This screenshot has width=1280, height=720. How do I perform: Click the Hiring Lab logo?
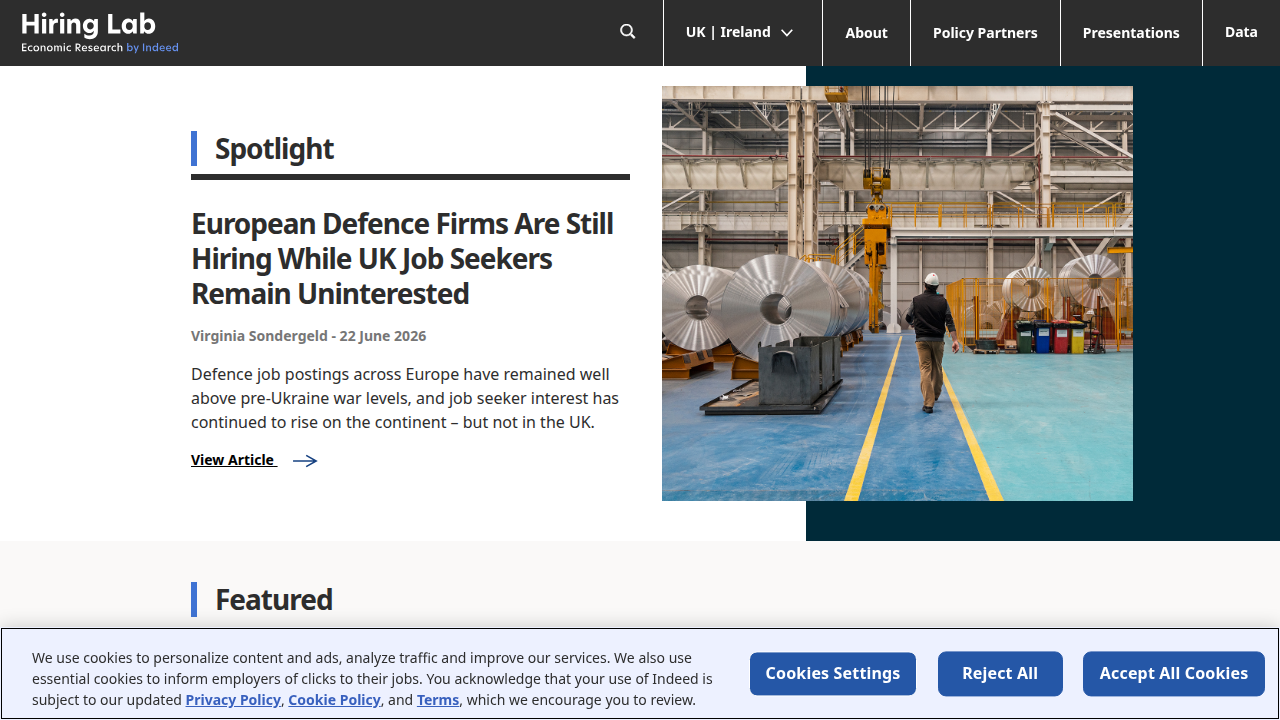(x=100, y=32)
